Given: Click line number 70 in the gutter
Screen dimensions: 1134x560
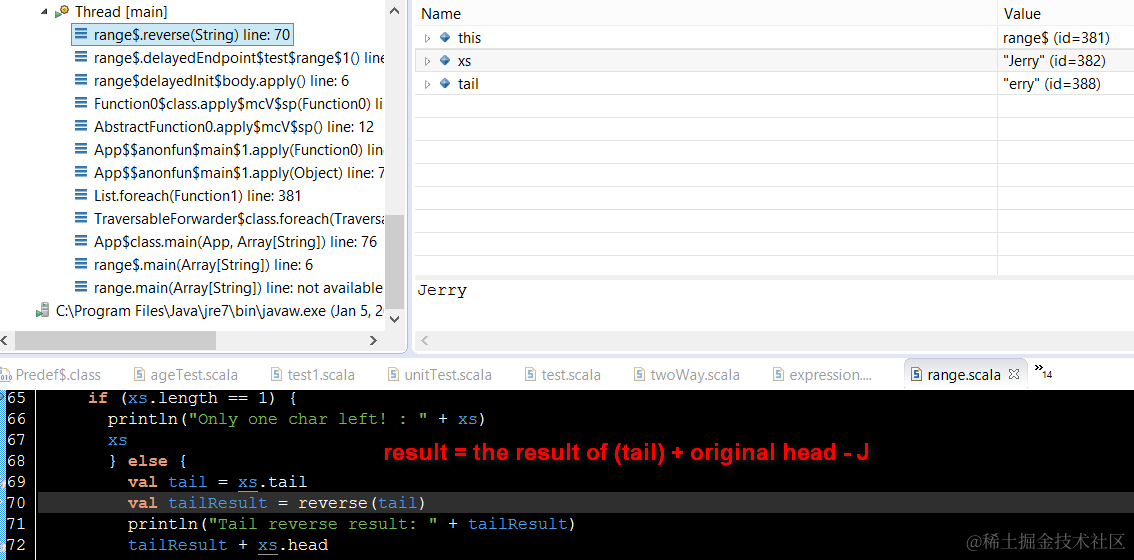Looking at the screenshot, I should (16, 503).
